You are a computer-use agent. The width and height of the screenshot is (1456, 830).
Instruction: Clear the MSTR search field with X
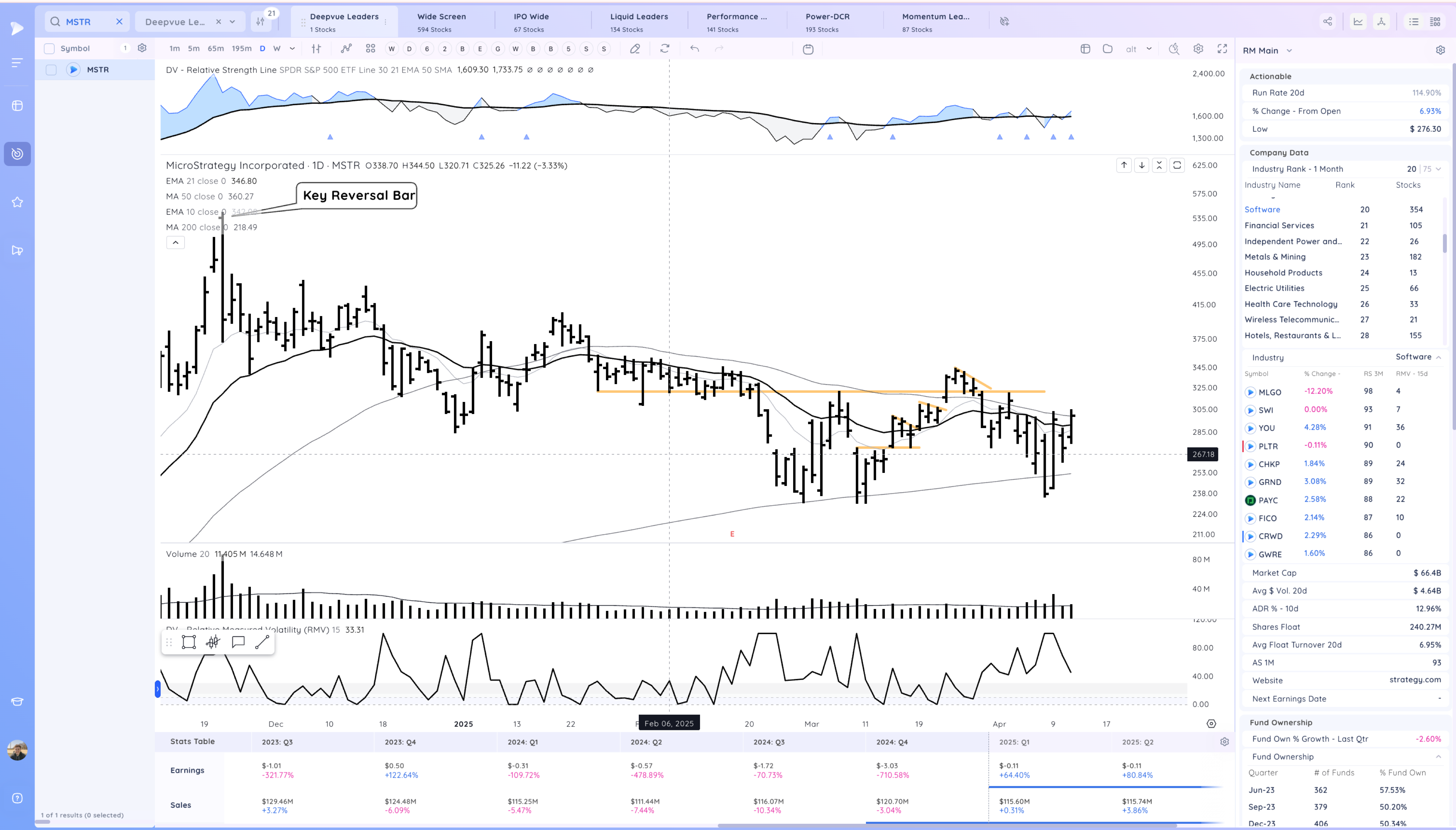click(119, 22)
